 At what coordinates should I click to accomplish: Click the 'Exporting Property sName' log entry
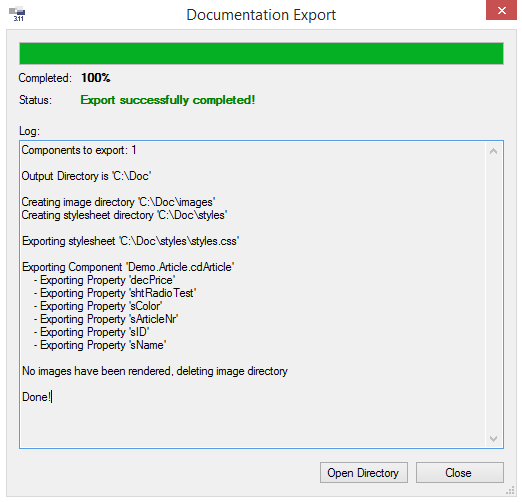coord(100,345)
